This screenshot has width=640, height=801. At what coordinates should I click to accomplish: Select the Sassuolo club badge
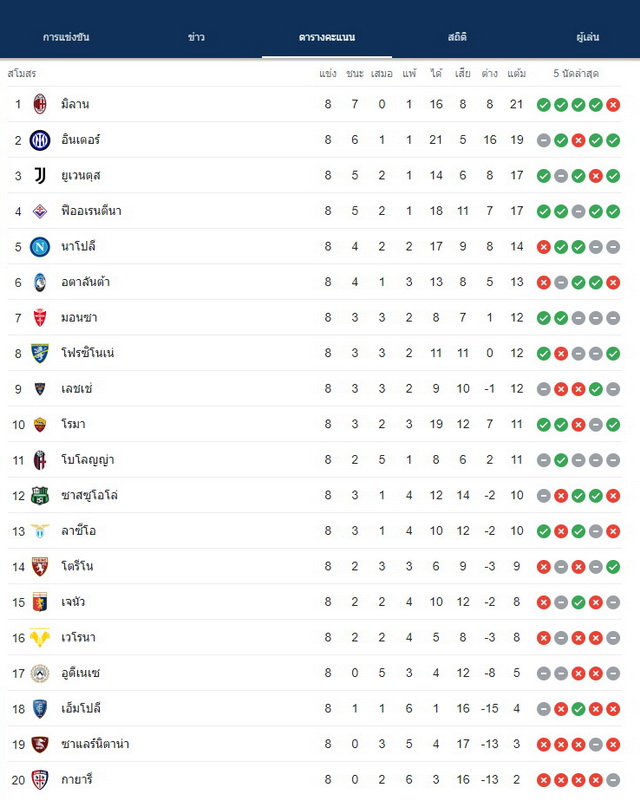pos(40,496)
